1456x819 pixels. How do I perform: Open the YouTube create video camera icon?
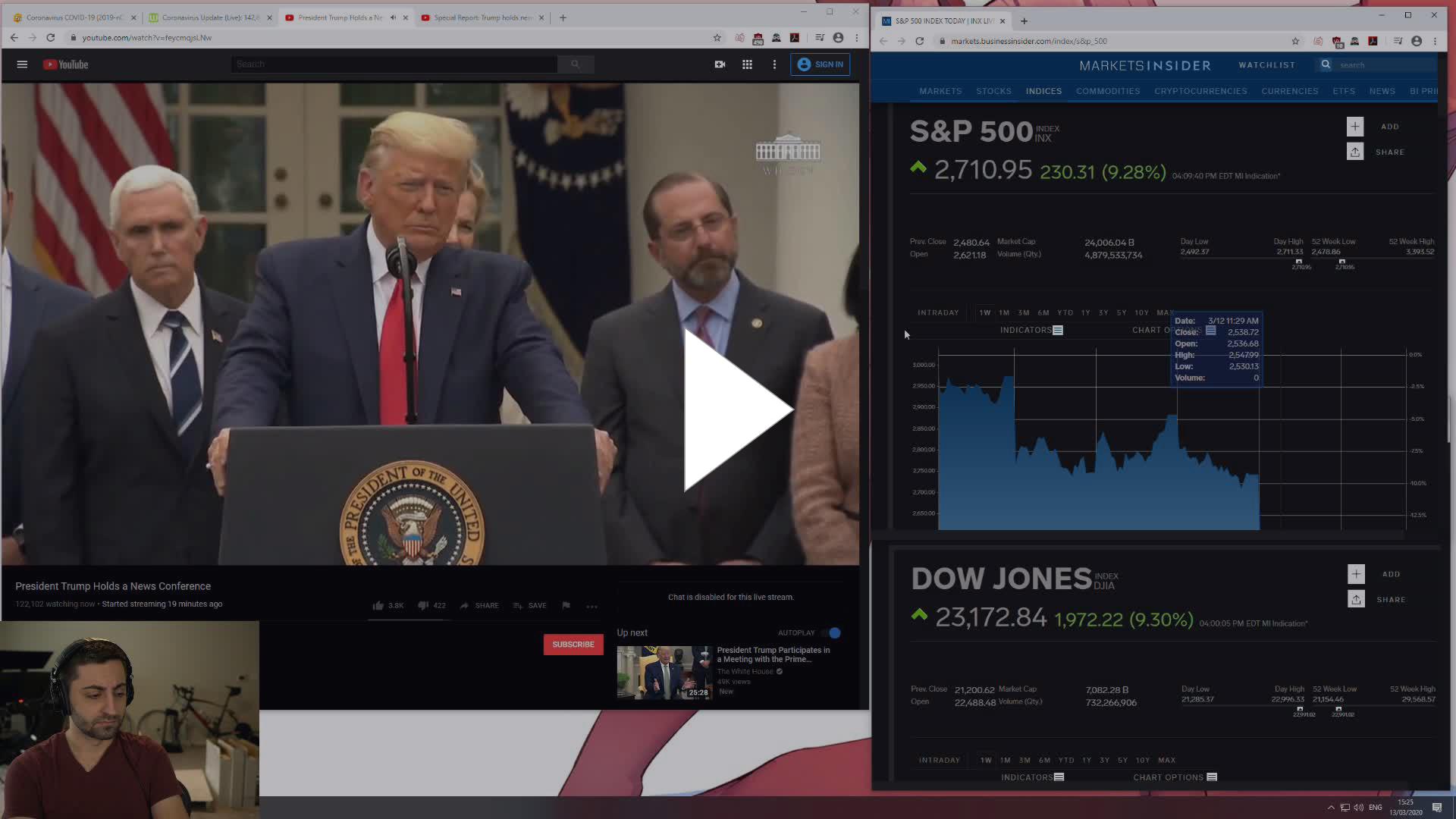720,64
